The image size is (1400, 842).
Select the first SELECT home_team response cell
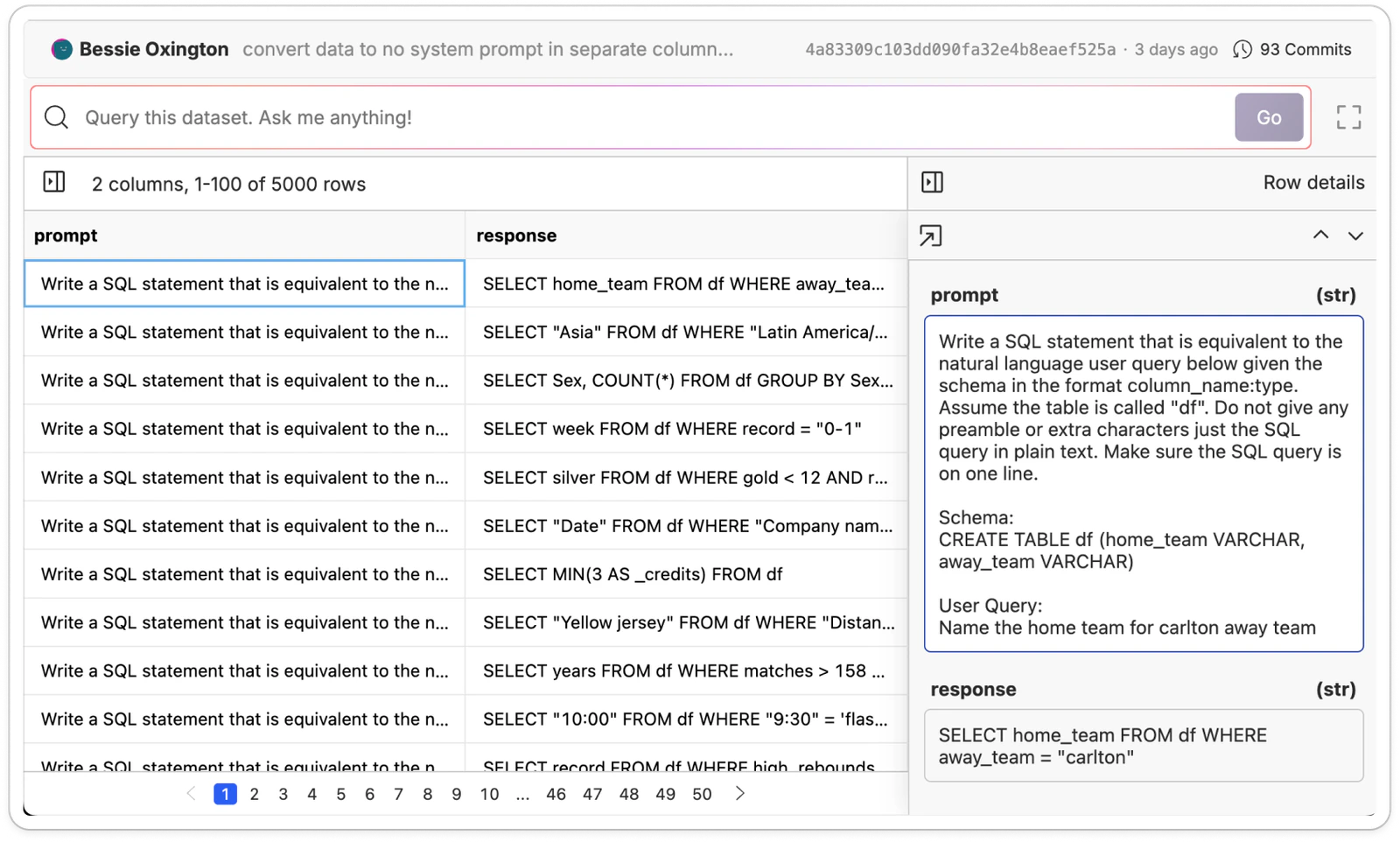tap(685, 284)
